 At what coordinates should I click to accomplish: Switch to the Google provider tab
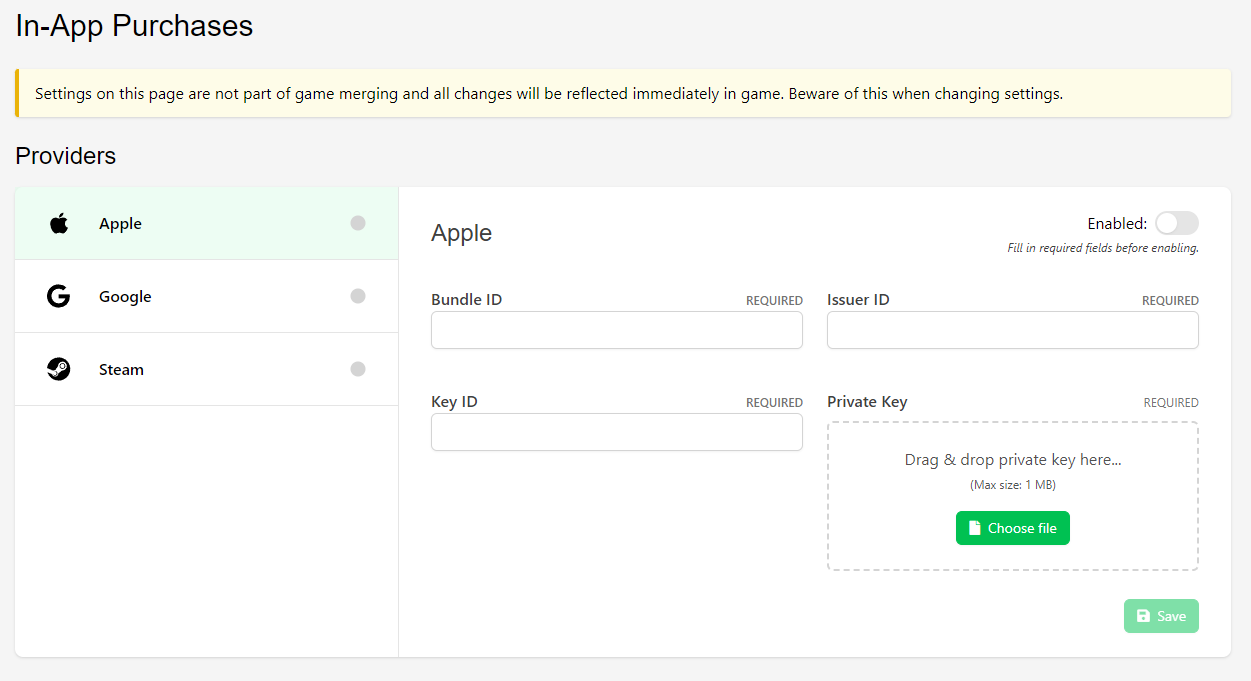[125, 297]
